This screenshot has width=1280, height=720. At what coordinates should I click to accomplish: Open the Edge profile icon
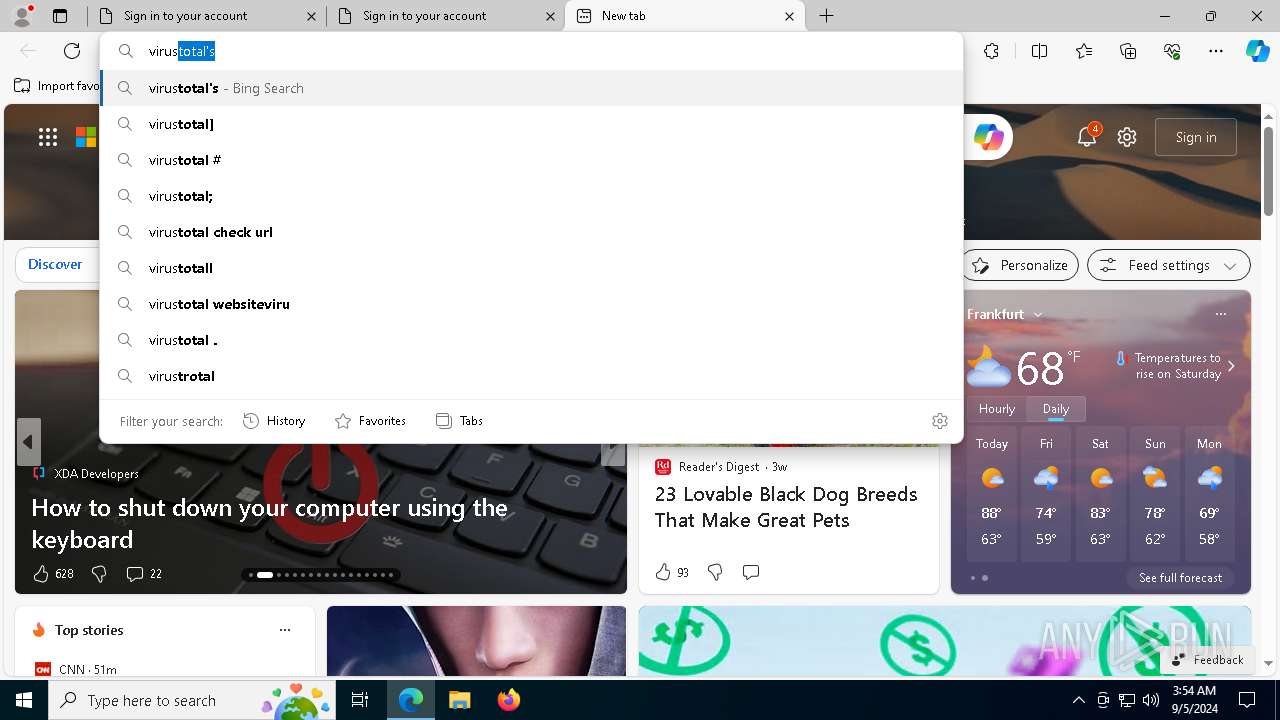(x=22, y=16)
